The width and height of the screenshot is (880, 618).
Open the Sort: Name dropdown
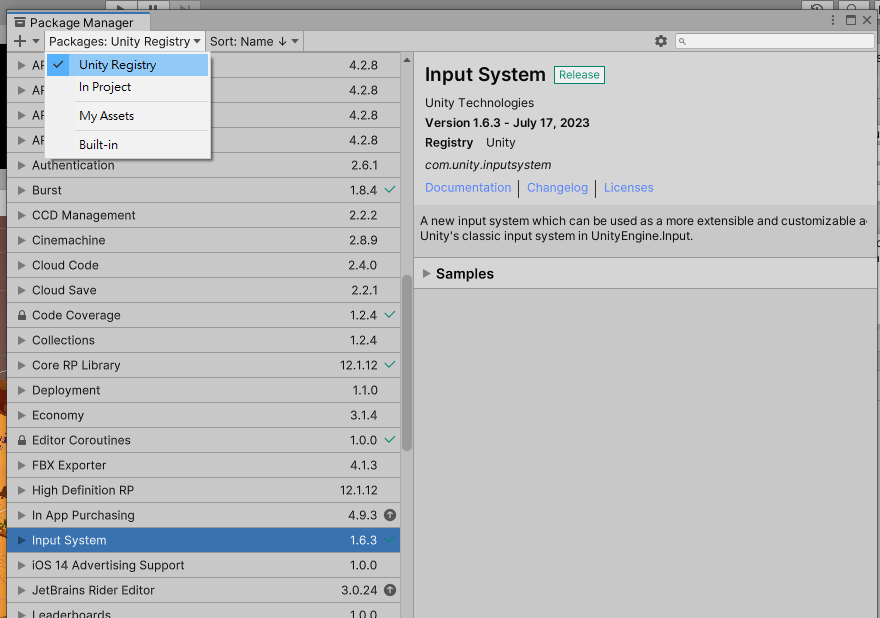pyautogui.click(x=254, y=42)
